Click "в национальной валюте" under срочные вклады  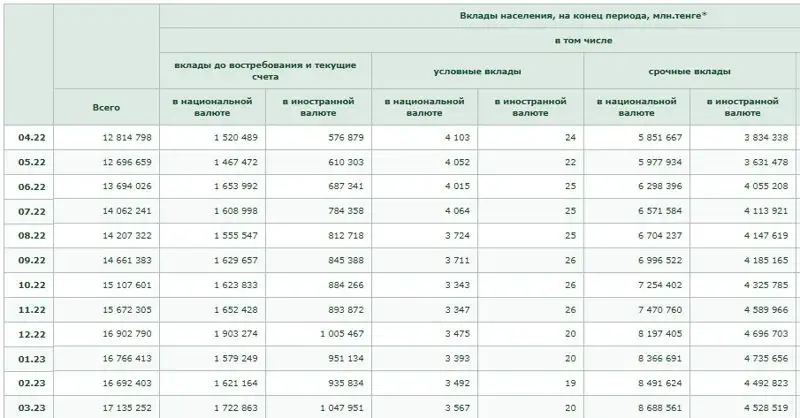pyautogui.click(x=636, y=106)
